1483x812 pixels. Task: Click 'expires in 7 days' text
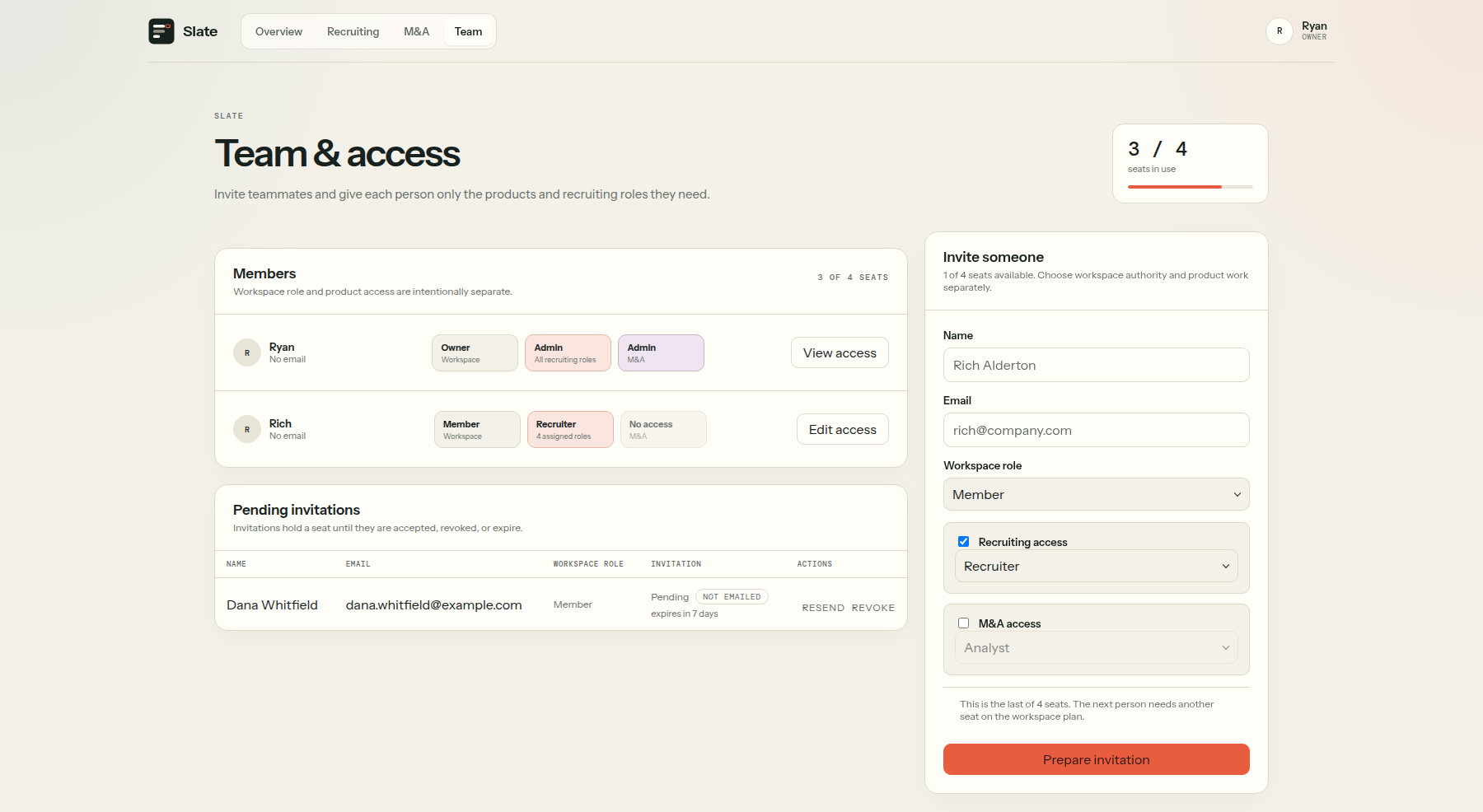(x=684, y=614)
